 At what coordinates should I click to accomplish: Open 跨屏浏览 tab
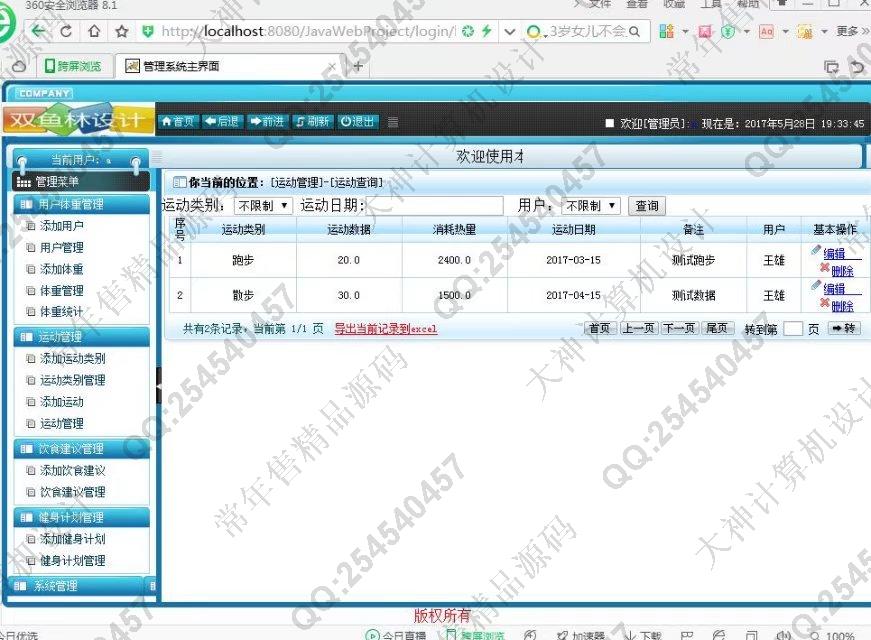[73, 66]
